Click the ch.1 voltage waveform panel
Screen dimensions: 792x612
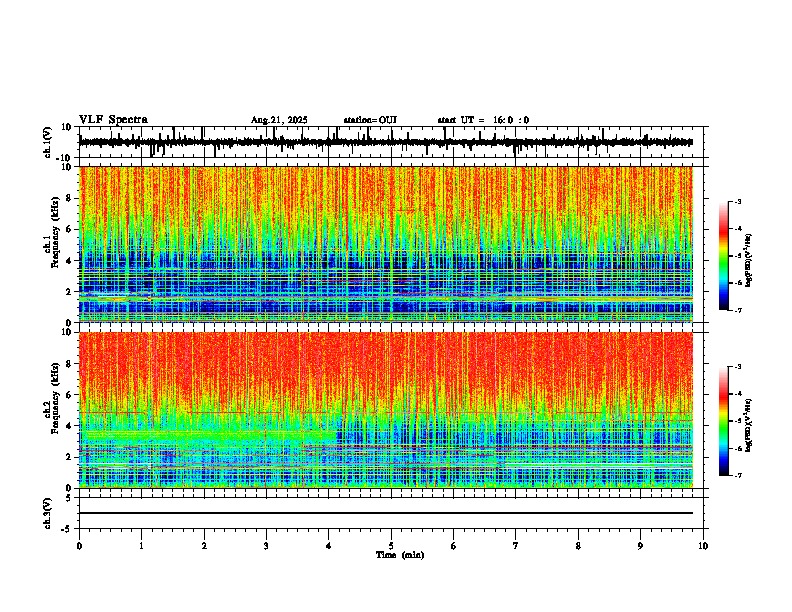point(391,142)
